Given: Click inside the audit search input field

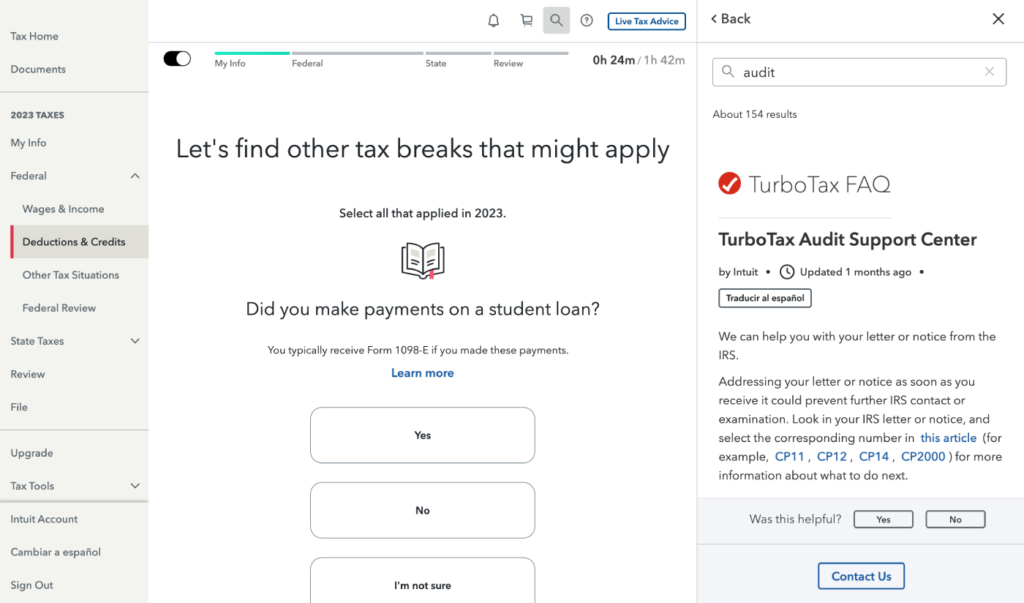Looking at the screenshot, I should (860, 71).
